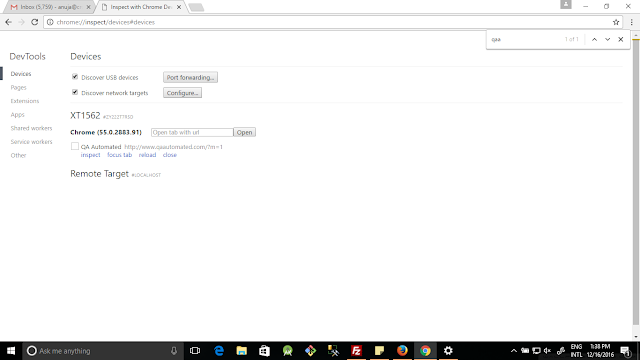
Task: Go to previous find result
Action: pos(594,39)
